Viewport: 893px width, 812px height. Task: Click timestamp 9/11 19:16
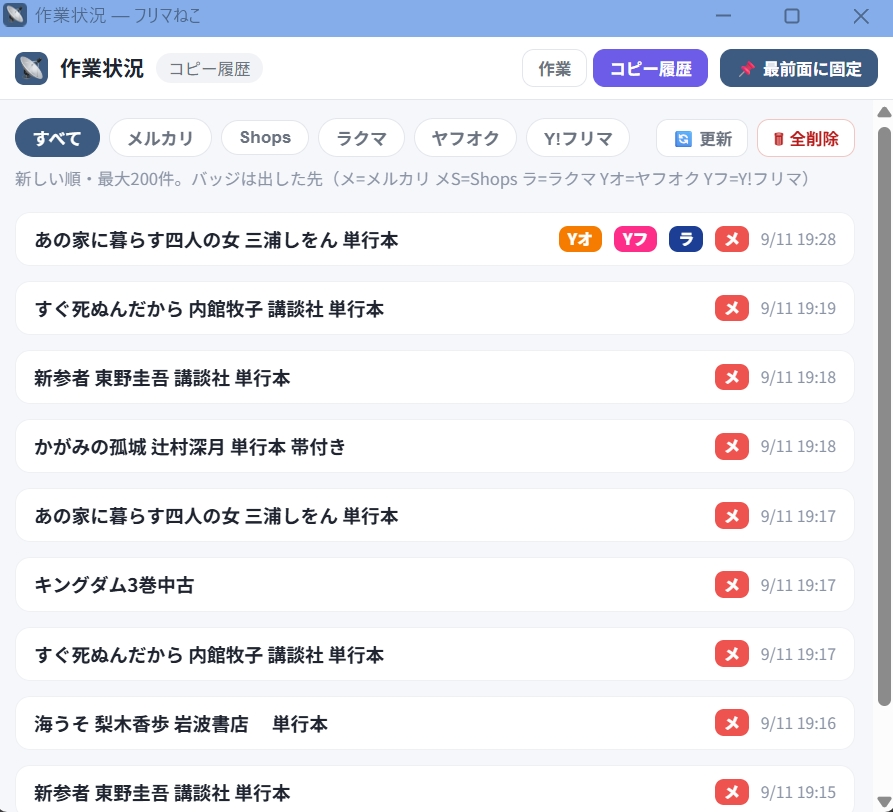point(798,723)
